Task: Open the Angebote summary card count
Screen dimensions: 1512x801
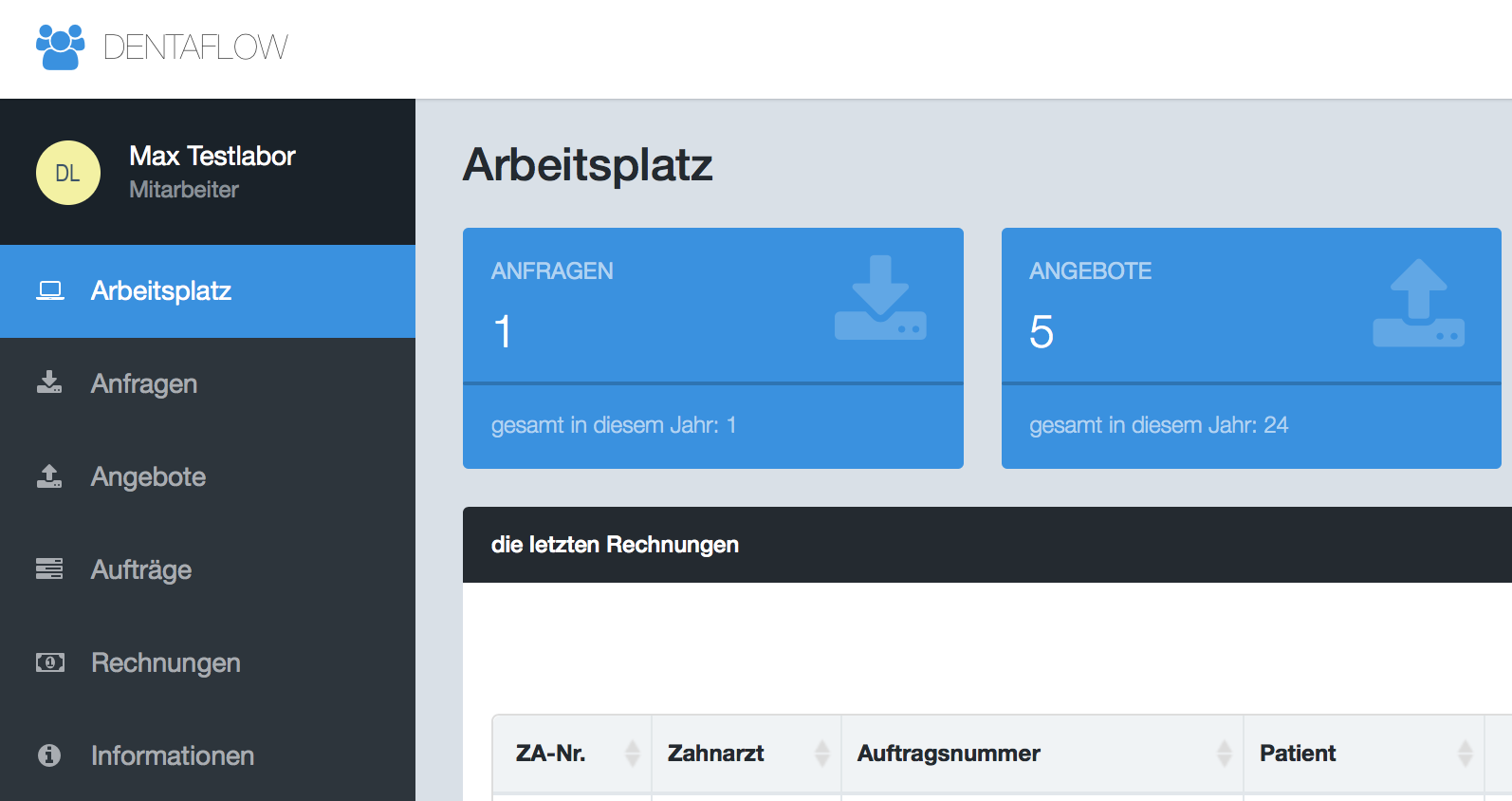Action: (1042, 332)
